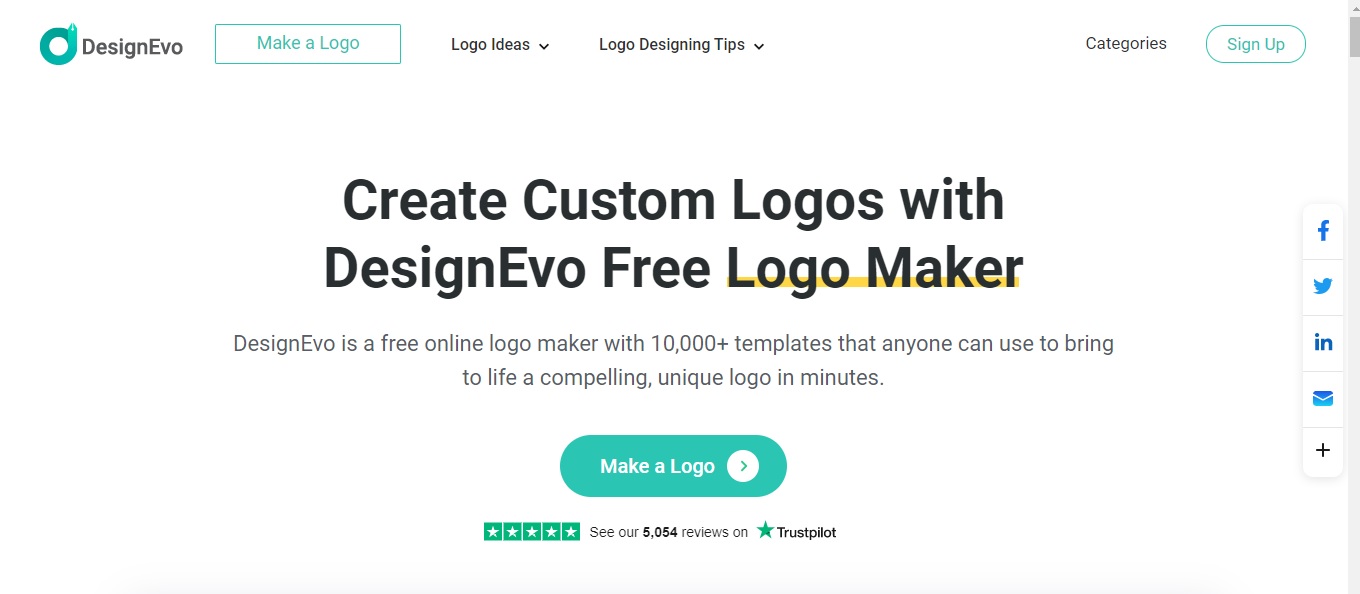Share page on LinkedIn icon

[1323, 342]
